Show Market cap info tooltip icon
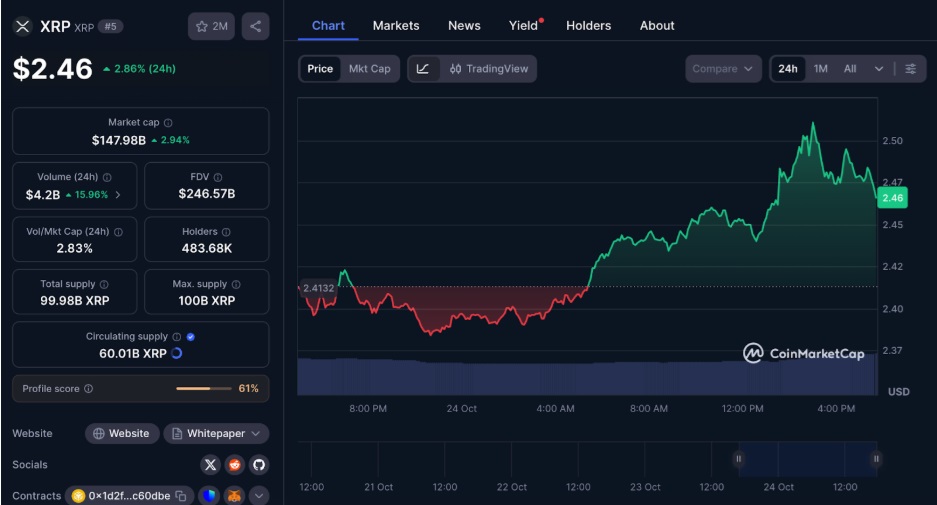 168,123
